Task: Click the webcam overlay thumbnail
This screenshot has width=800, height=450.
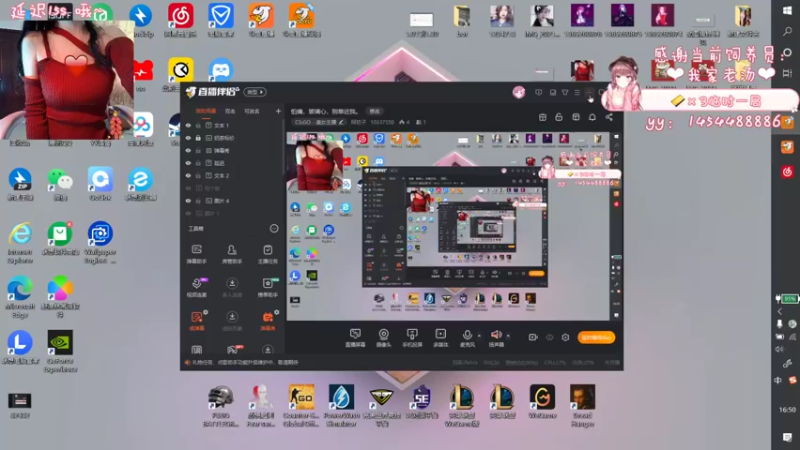Action: tap(67, 79)
